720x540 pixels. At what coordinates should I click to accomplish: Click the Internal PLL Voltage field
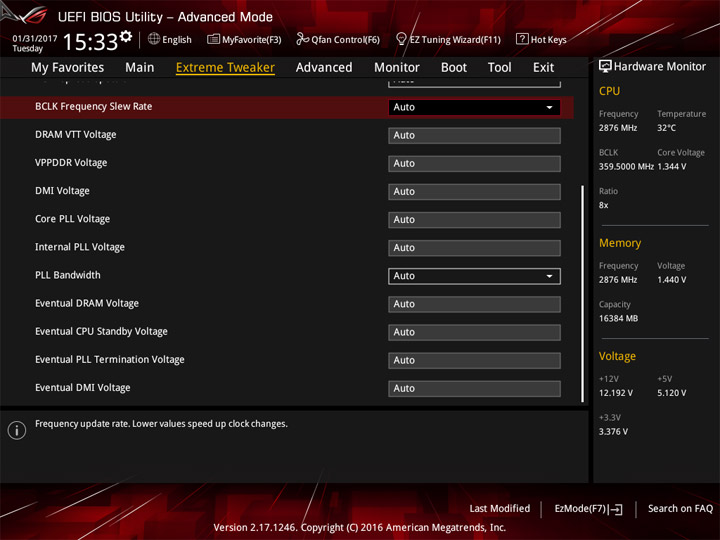tap(474, 248)
